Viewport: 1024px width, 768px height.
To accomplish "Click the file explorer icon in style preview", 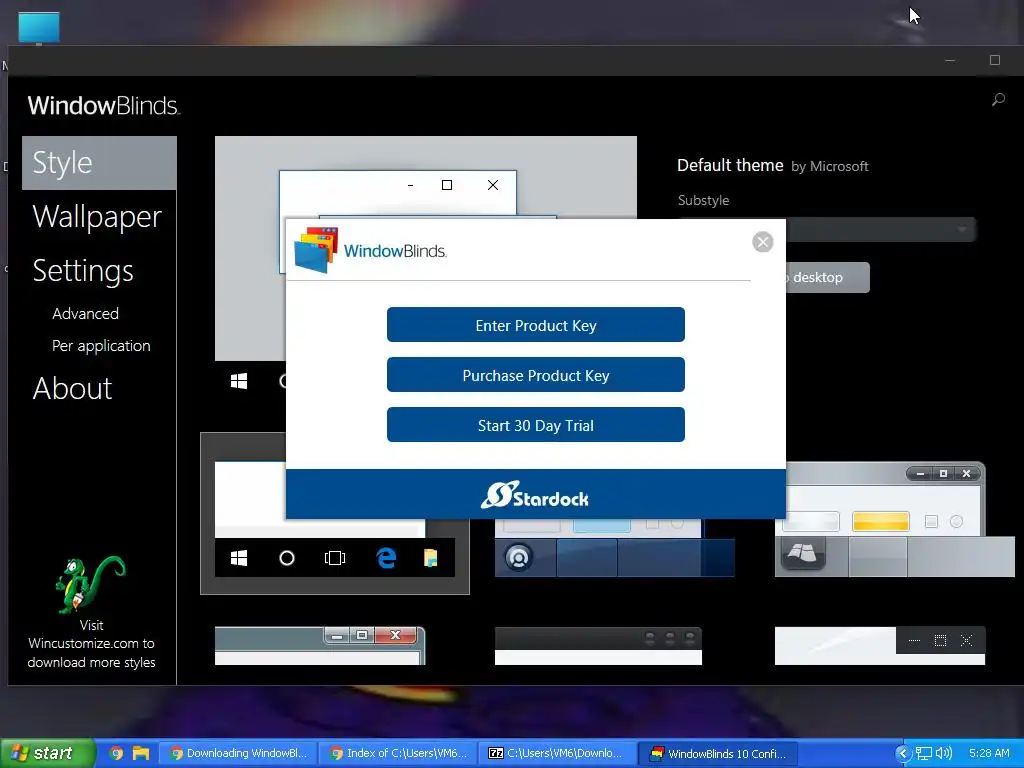I will pos(430,558).
